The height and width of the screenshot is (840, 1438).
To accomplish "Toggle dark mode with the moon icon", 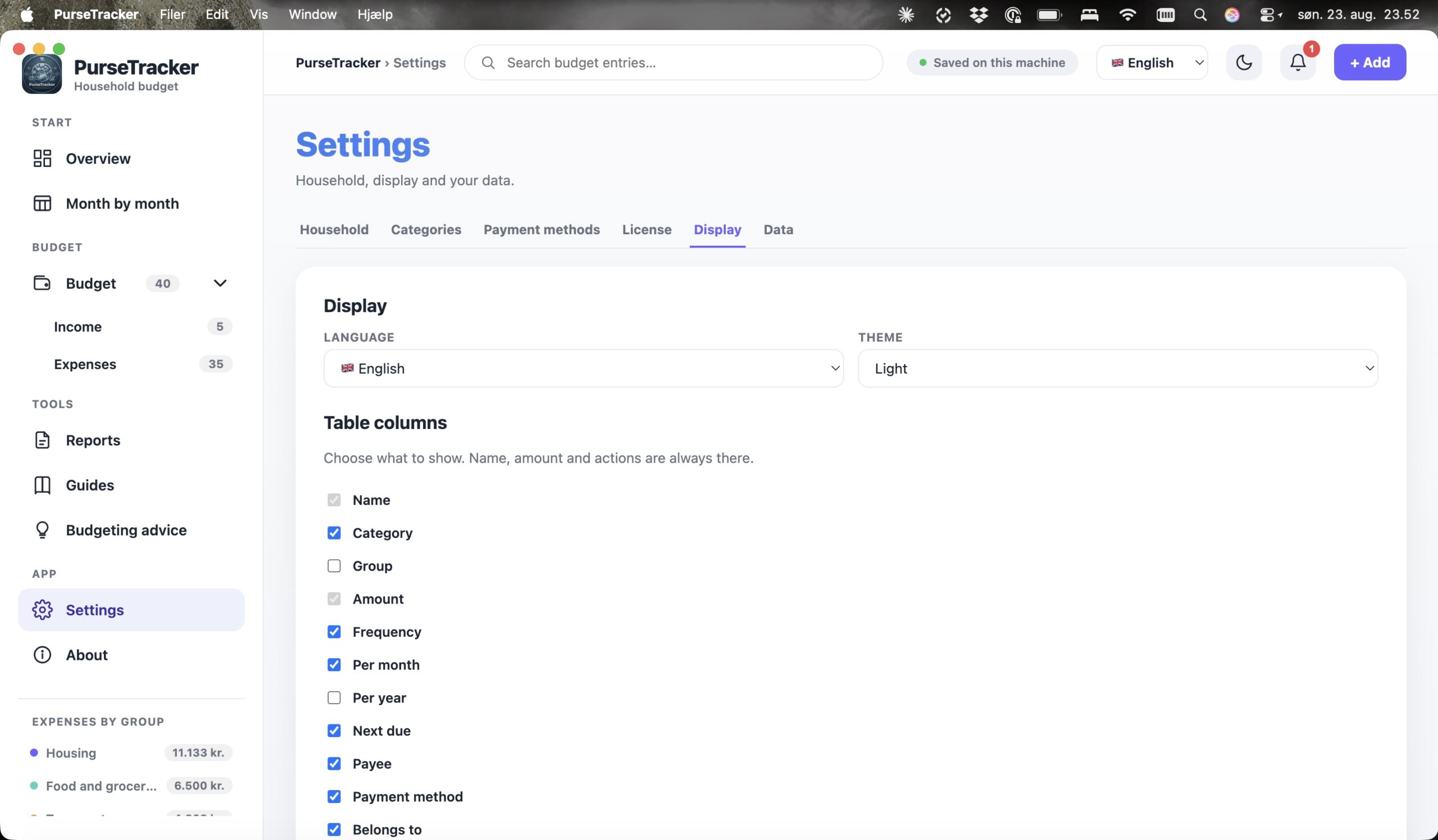I will tap(1244, 62).
